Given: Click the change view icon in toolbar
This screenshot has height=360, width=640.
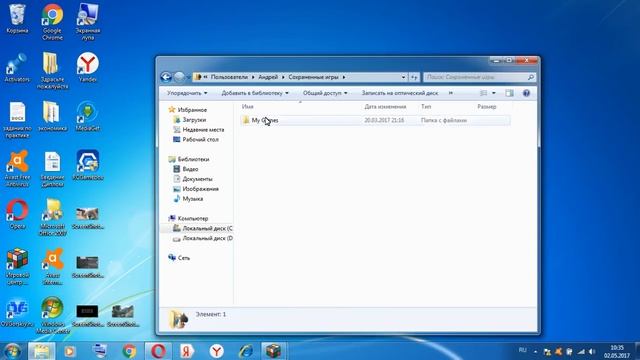Looking at the screenshot, I should (x=484, y=93).
